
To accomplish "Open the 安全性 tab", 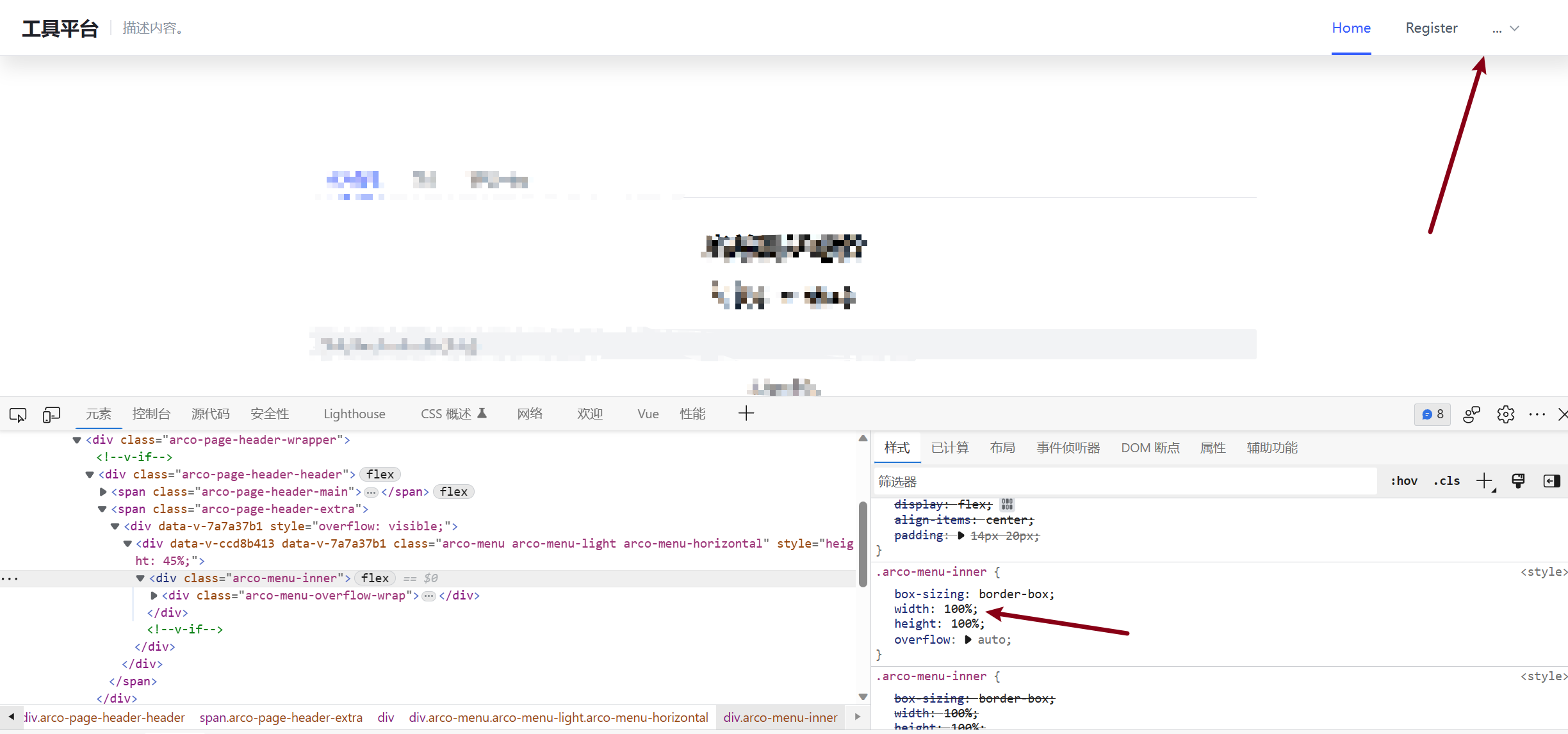I will (x=270, y=414).
